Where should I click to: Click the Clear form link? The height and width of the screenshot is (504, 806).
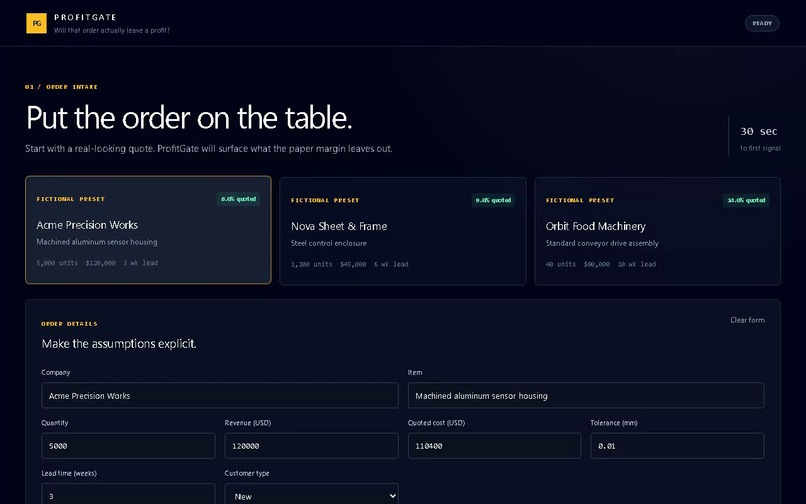pyautogui.click(x=747, y=320)
